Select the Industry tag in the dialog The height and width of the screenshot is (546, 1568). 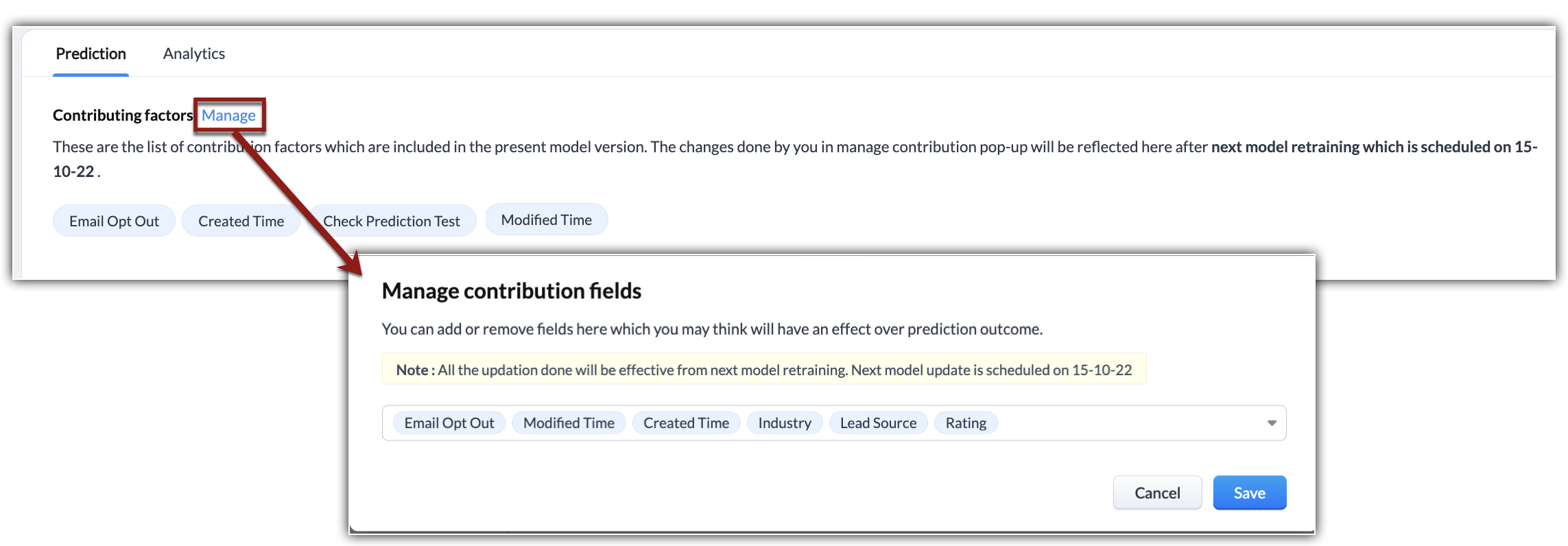(x=784, y=423)
